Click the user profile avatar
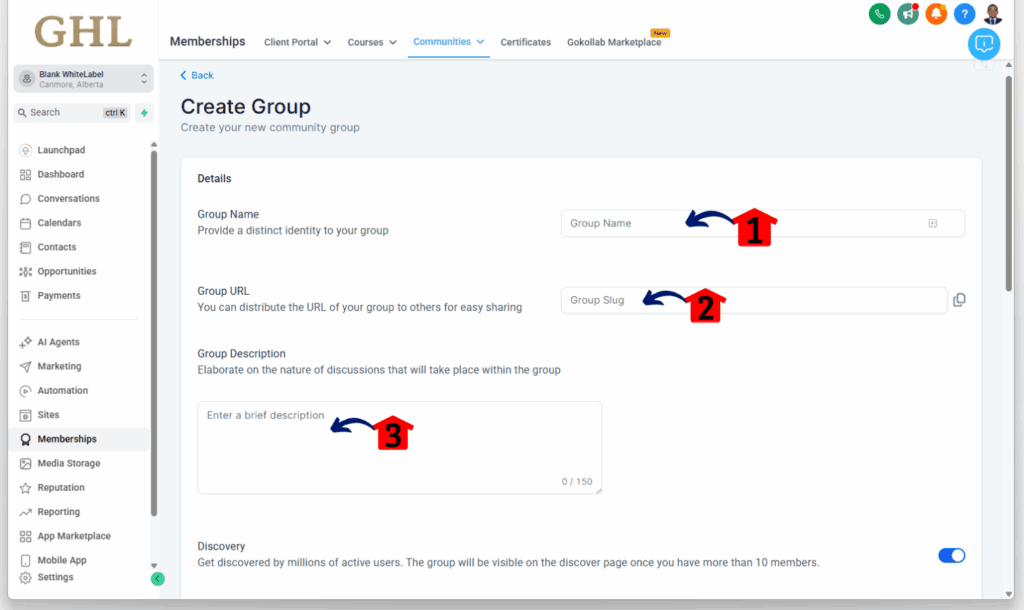 click(x=992, y=14)
